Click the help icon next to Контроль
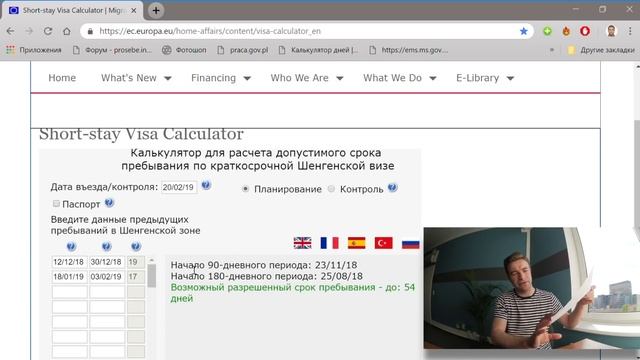Image resolution: width=640 pixels, height=360 pixels. coord(392,188)
